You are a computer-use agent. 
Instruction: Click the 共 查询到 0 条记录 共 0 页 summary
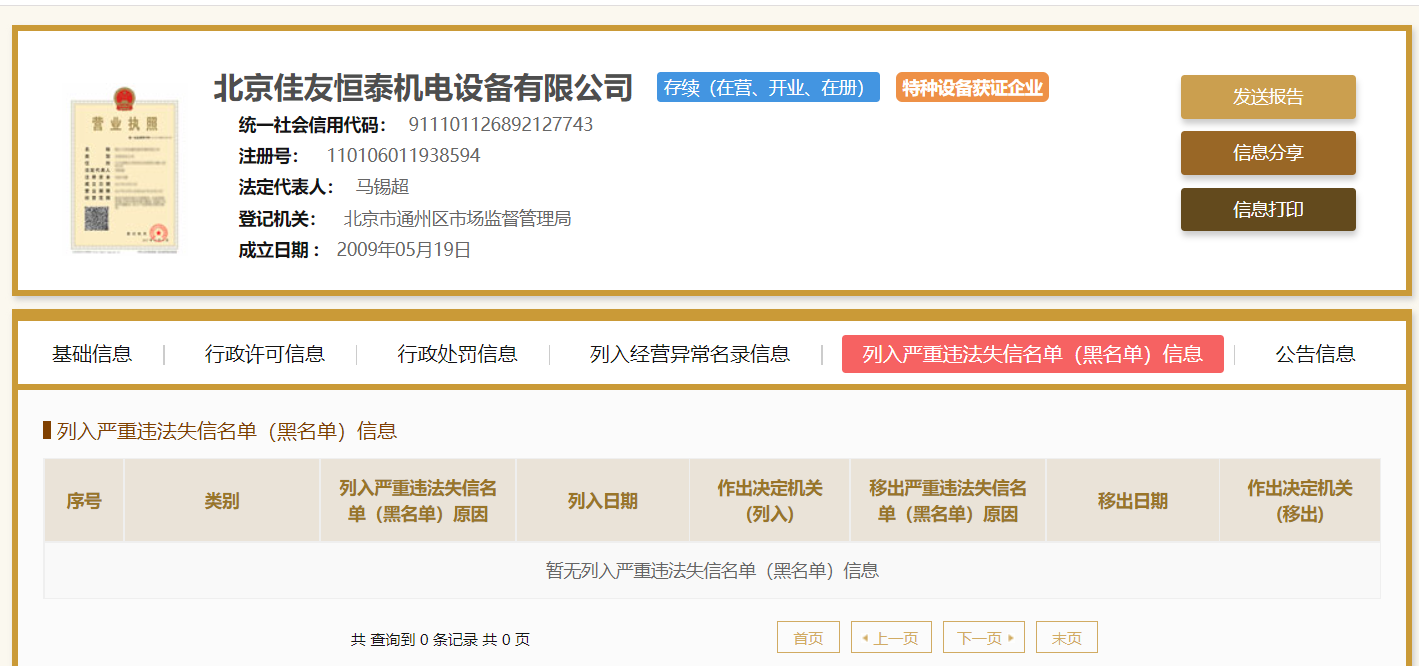440,640
